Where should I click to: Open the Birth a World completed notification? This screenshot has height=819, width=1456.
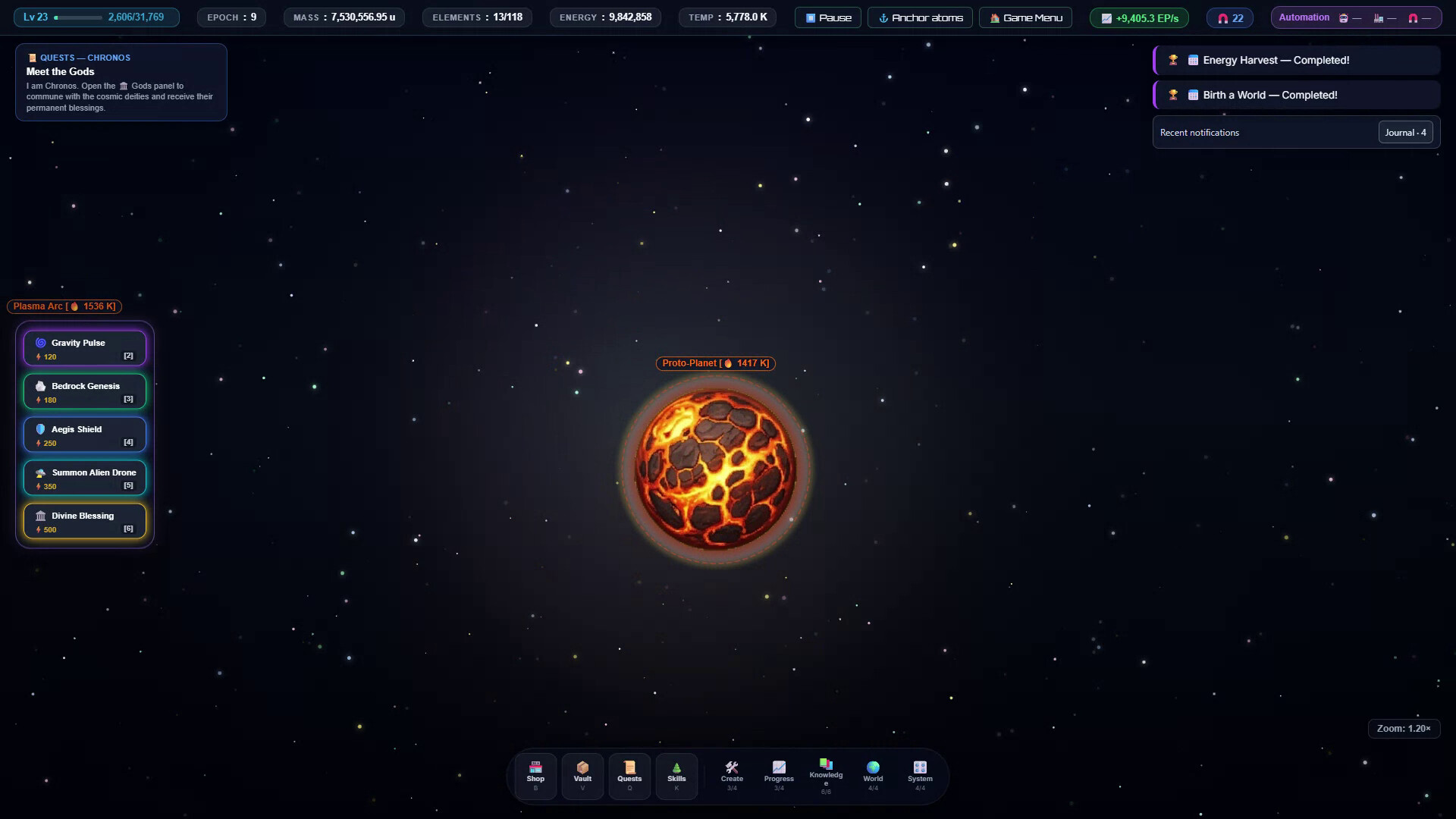pos(1297,95)
